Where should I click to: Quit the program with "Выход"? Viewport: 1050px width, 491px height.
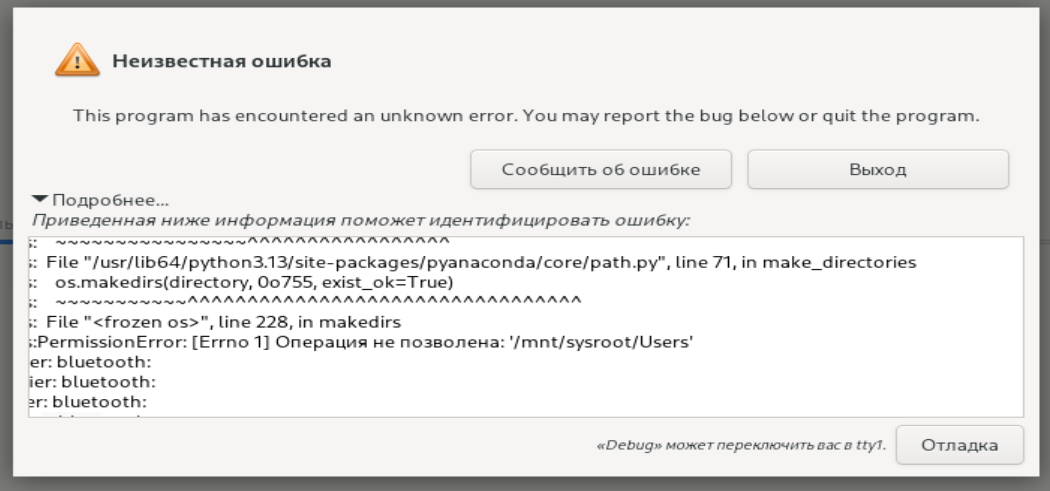pos(877,169)
